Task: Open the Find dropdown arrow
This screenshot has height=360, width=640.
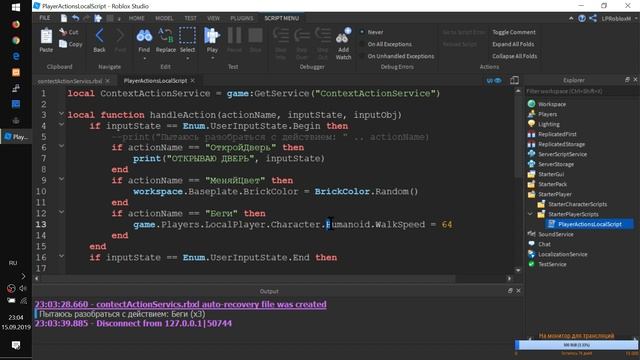Action: click(144, 58)
